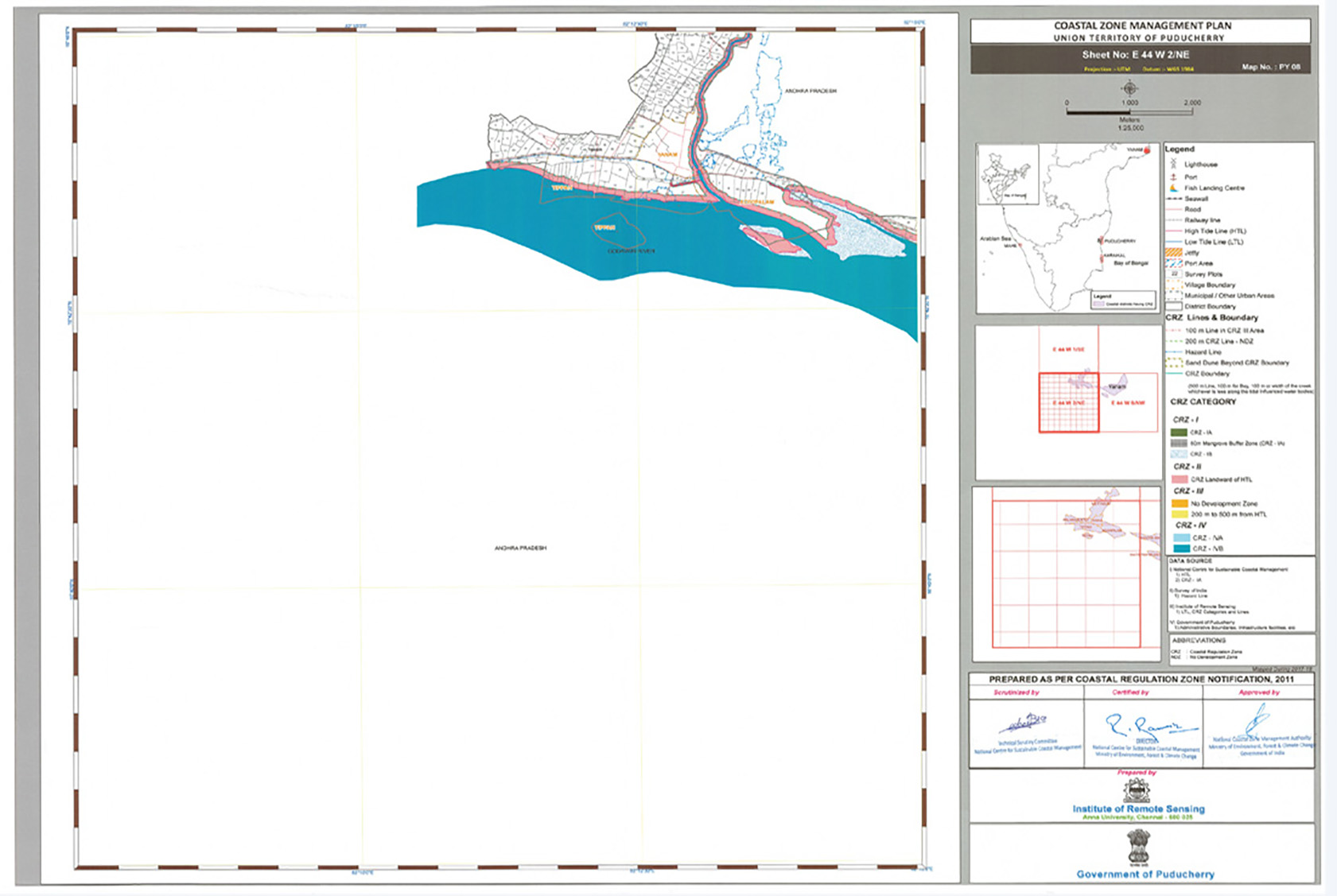Click the highlighted E 44 W 2/NE sheet cell

point(1069,403)
